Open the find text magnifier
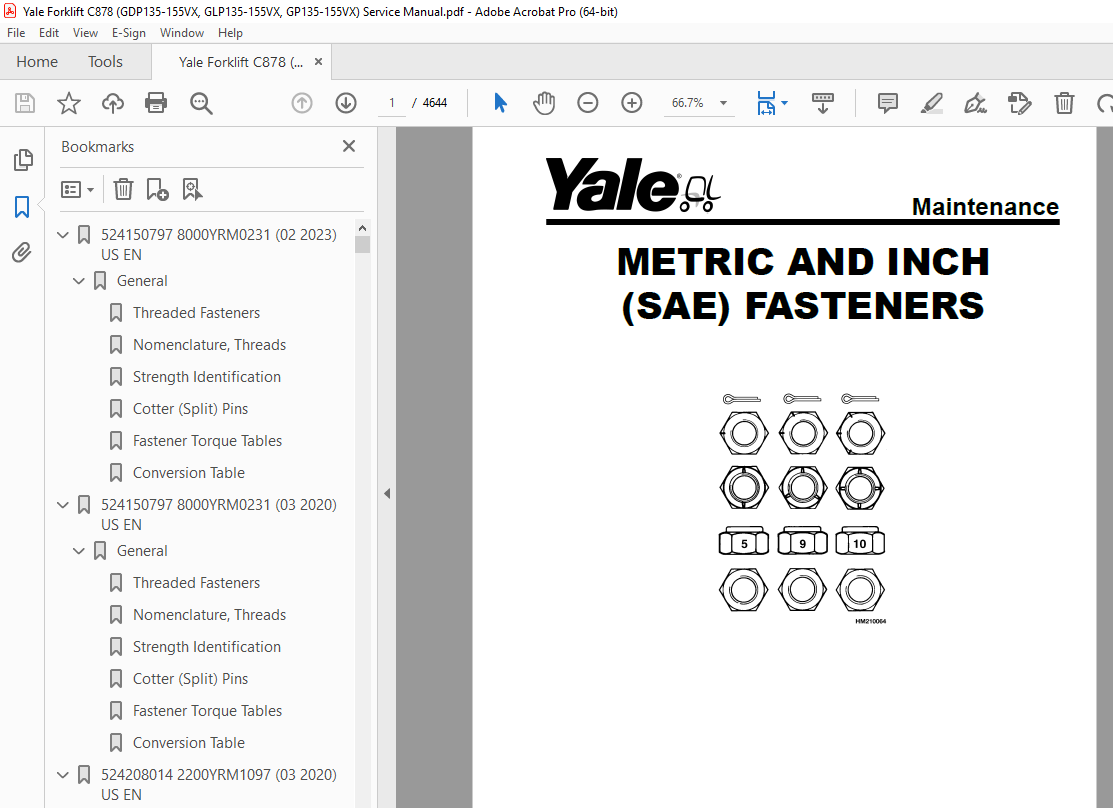The height and width of the screenshot is (808, 1113). [x=201, y=104]
